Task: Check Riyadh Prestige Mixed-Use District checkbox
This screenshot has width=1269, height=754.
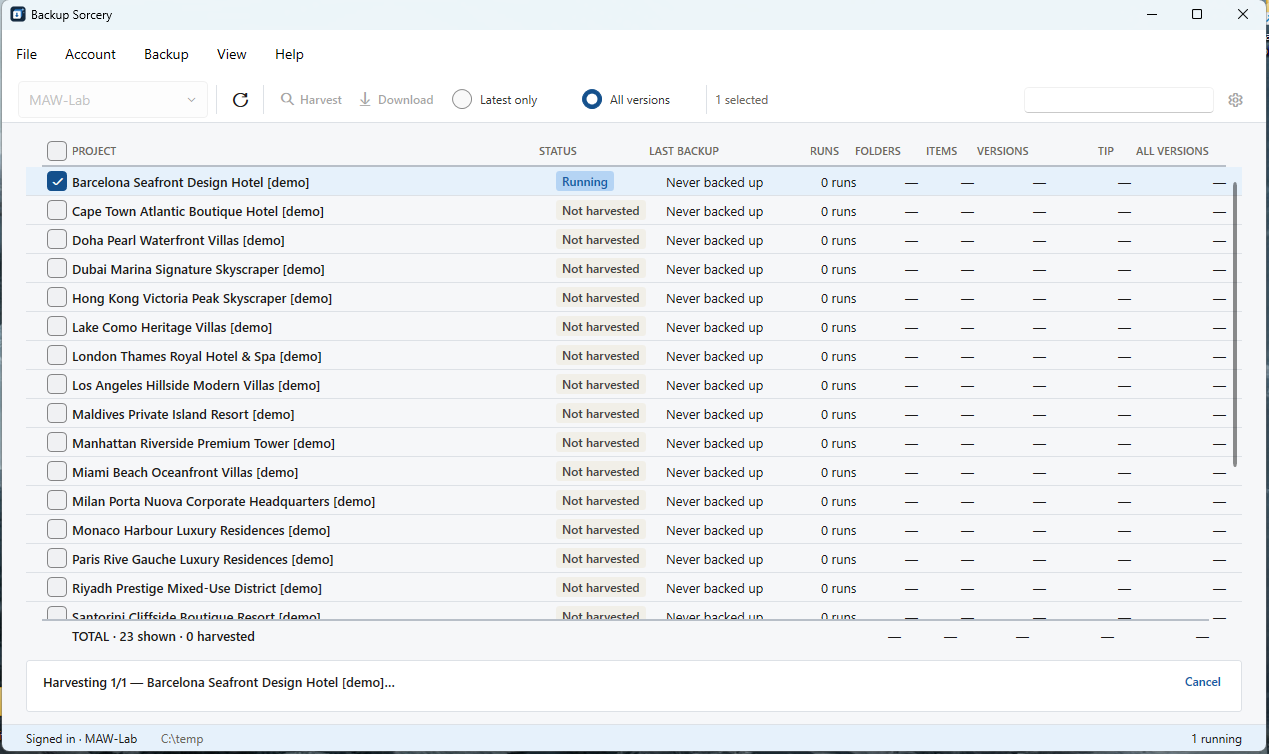Action: (57, 588)
